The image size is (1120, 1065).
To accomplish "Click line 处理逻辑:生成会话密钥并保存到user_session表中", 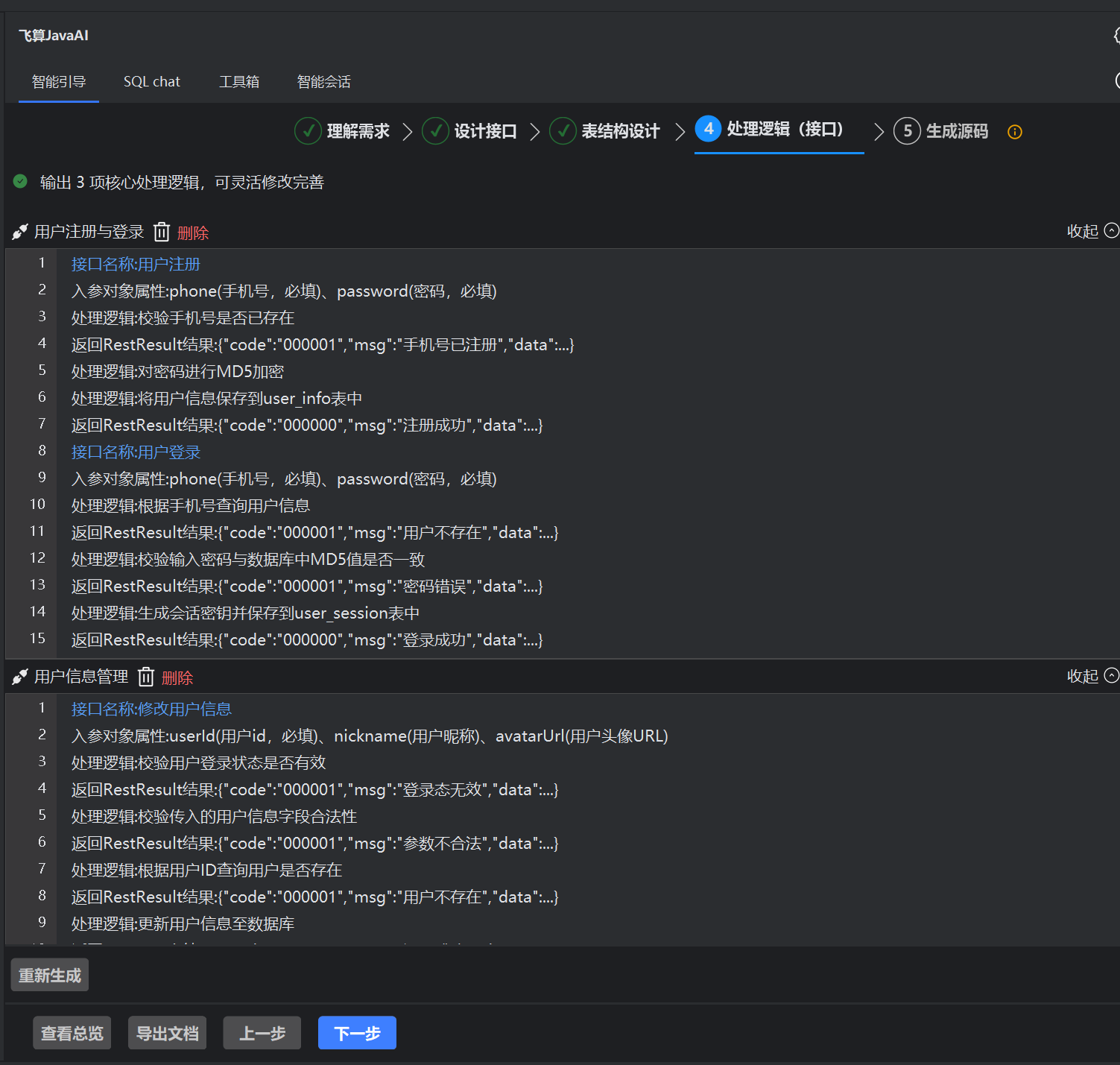I will tap(245, 613).
